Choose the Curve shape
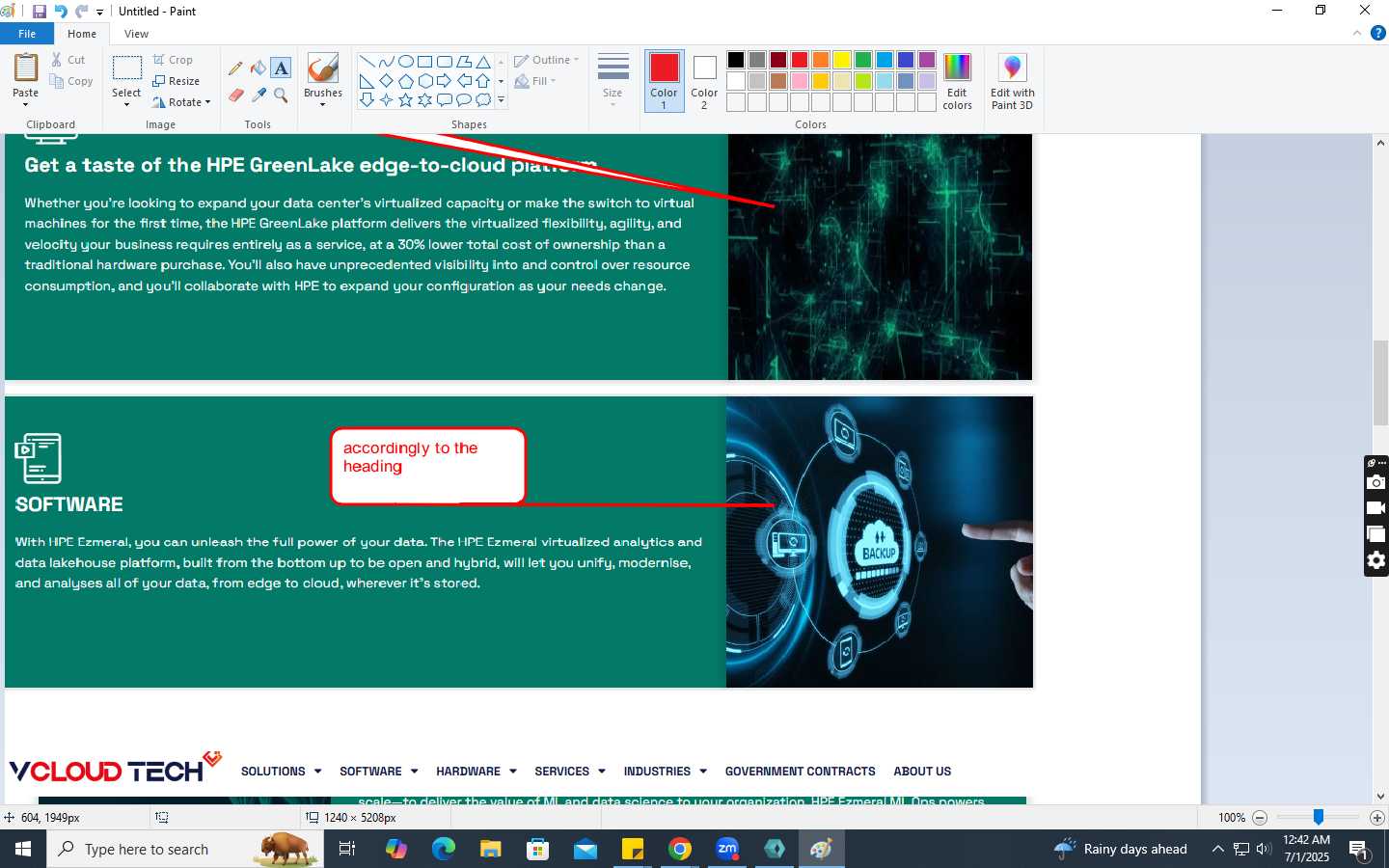The width and height of the screenshot is (1389, 868). point(386,62)
